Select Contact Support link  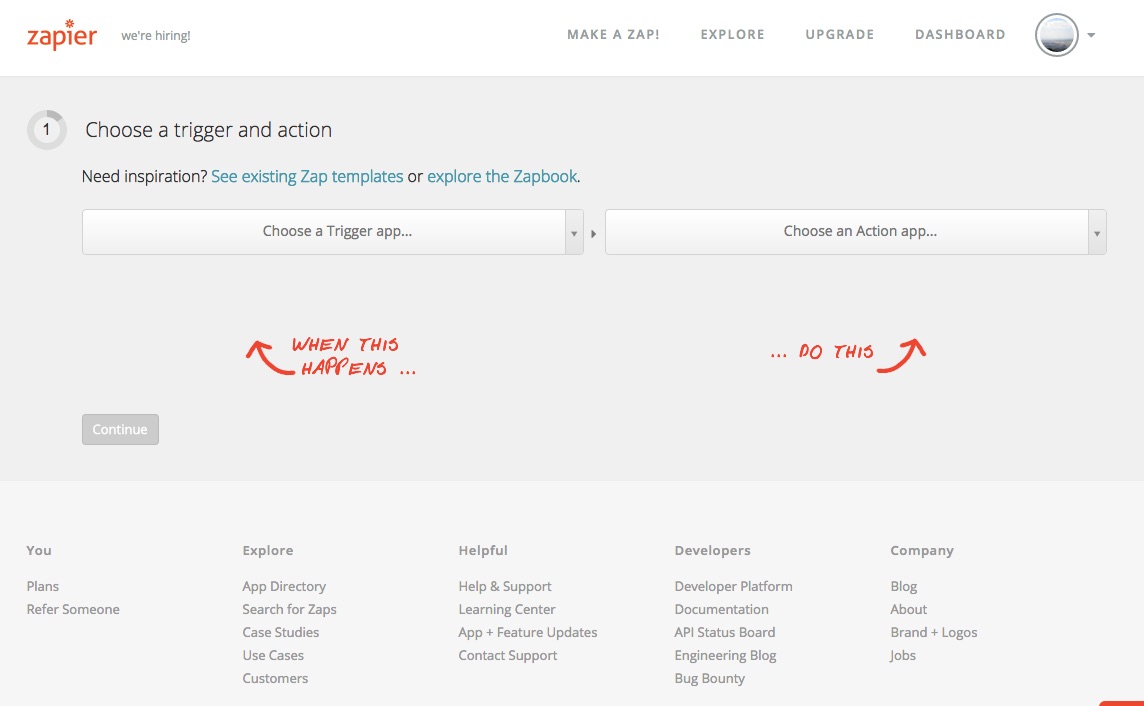pyautogui.click(x=507, y=655)
